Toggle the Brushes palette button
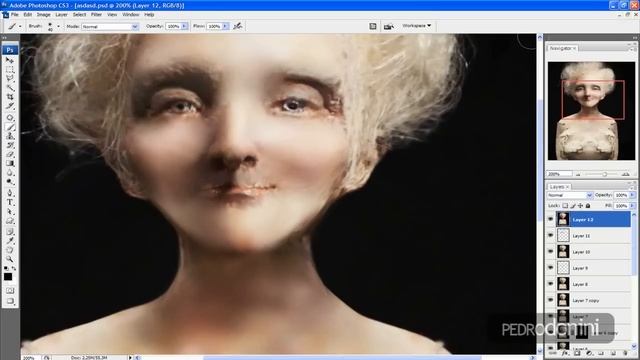Screen dimensions: 640x360 click(373, 26)
